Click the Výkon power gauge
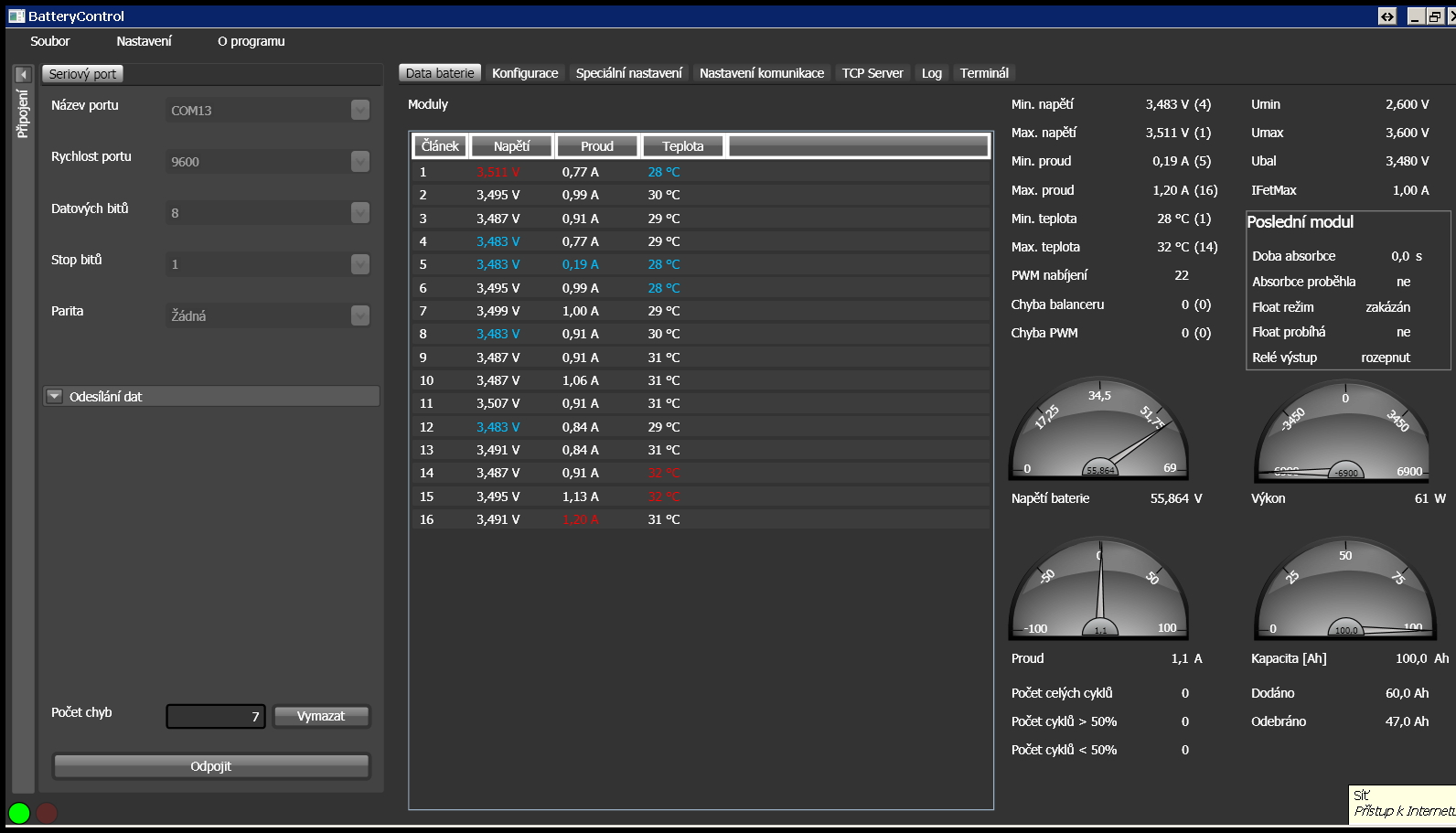The width and height of the screenshot is (1456, 833). click(x=1344, y=432)
